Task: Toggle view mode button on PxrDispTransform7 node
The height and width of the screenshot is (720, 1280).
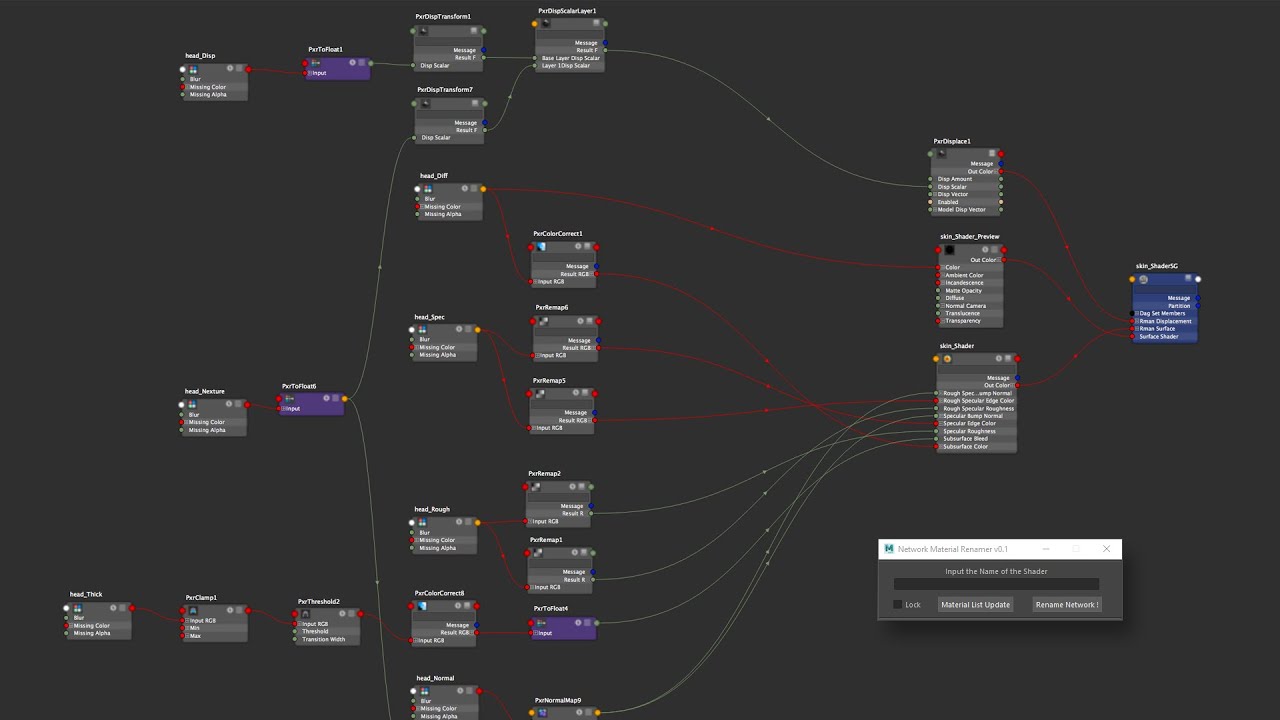Action: pyautogui.click(x=475, y=104)
